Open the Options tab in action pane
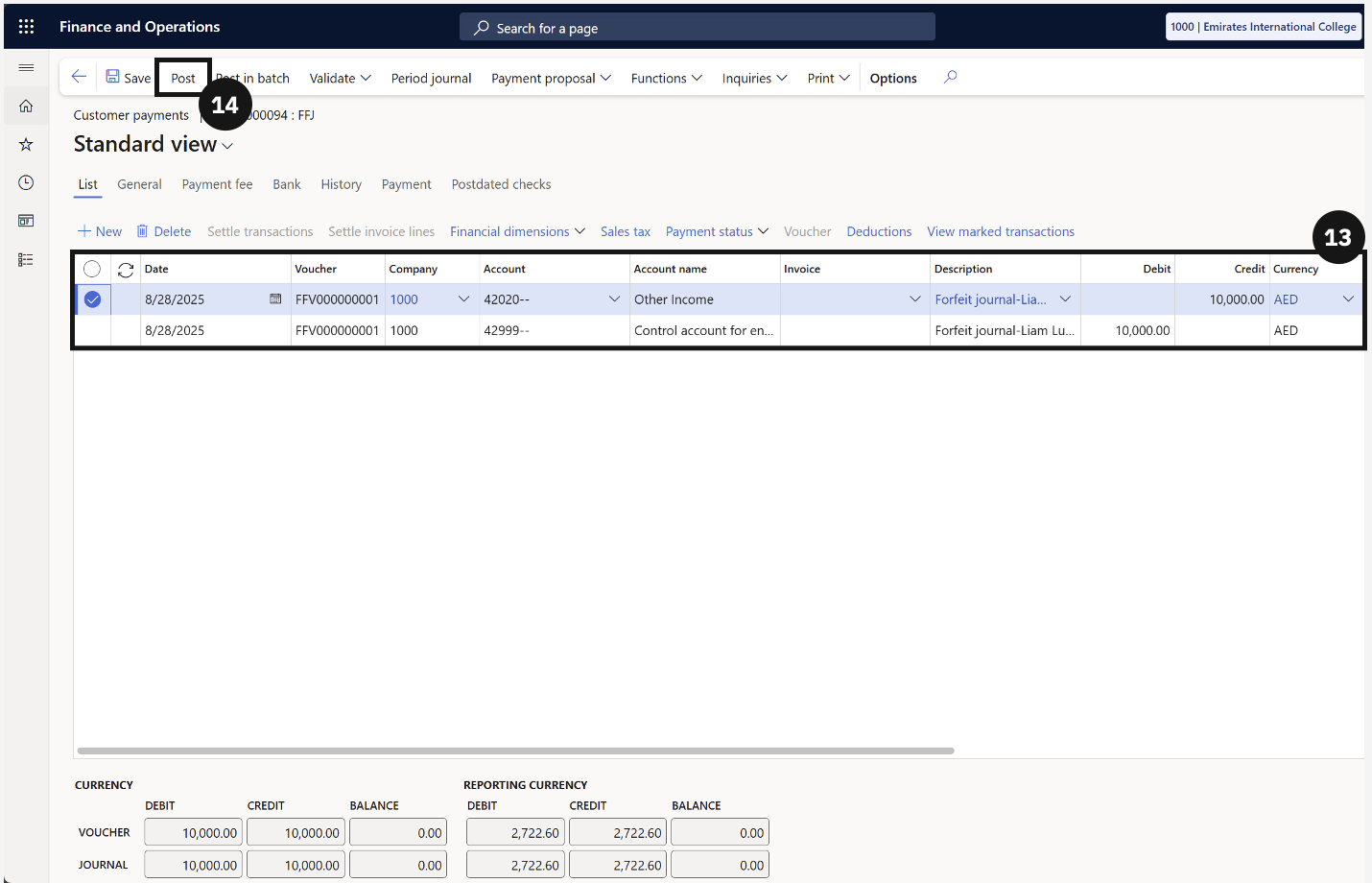 893,78
